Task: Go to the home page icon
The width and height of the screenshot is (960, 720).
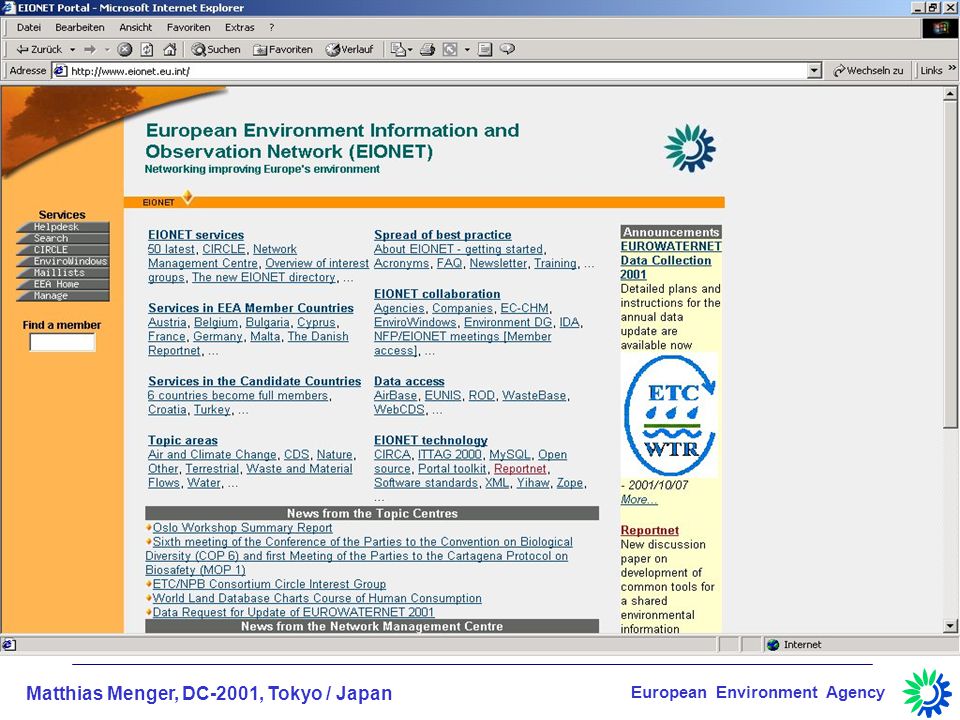Action: click(170, 50)
